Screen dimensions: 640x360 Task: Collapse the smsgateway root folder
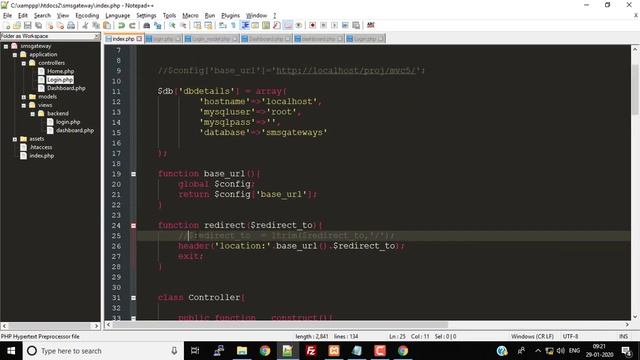coord(6,47)
